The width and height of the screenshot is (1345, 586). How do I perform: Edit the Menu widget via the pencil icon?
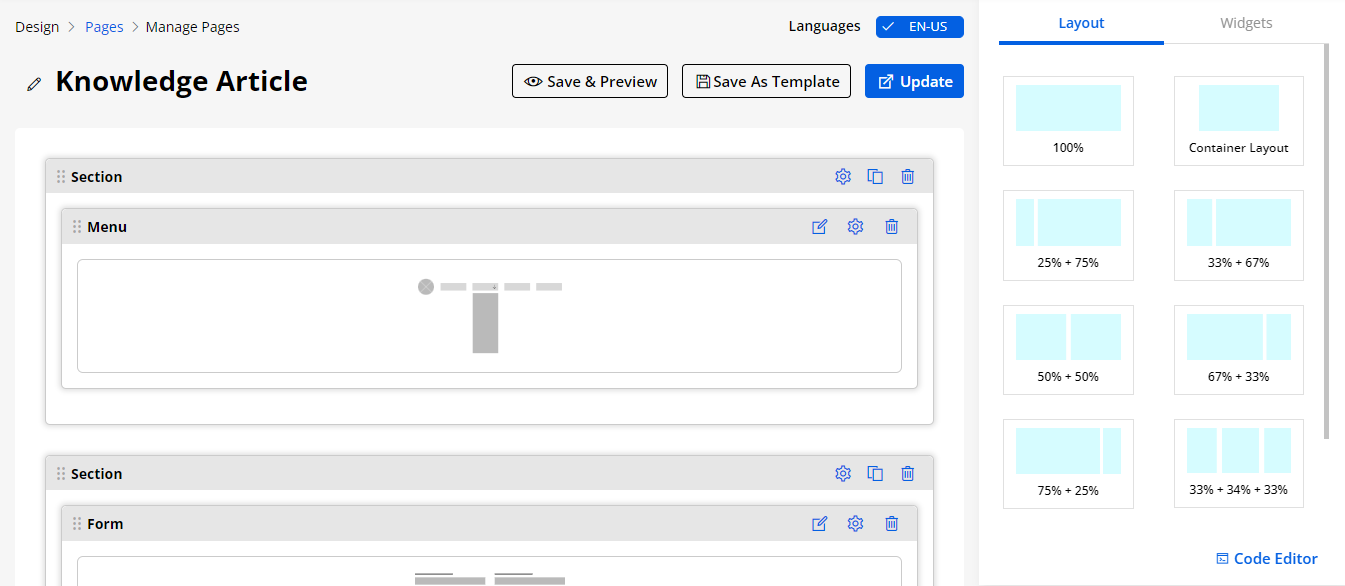click(x=820, y=227)
